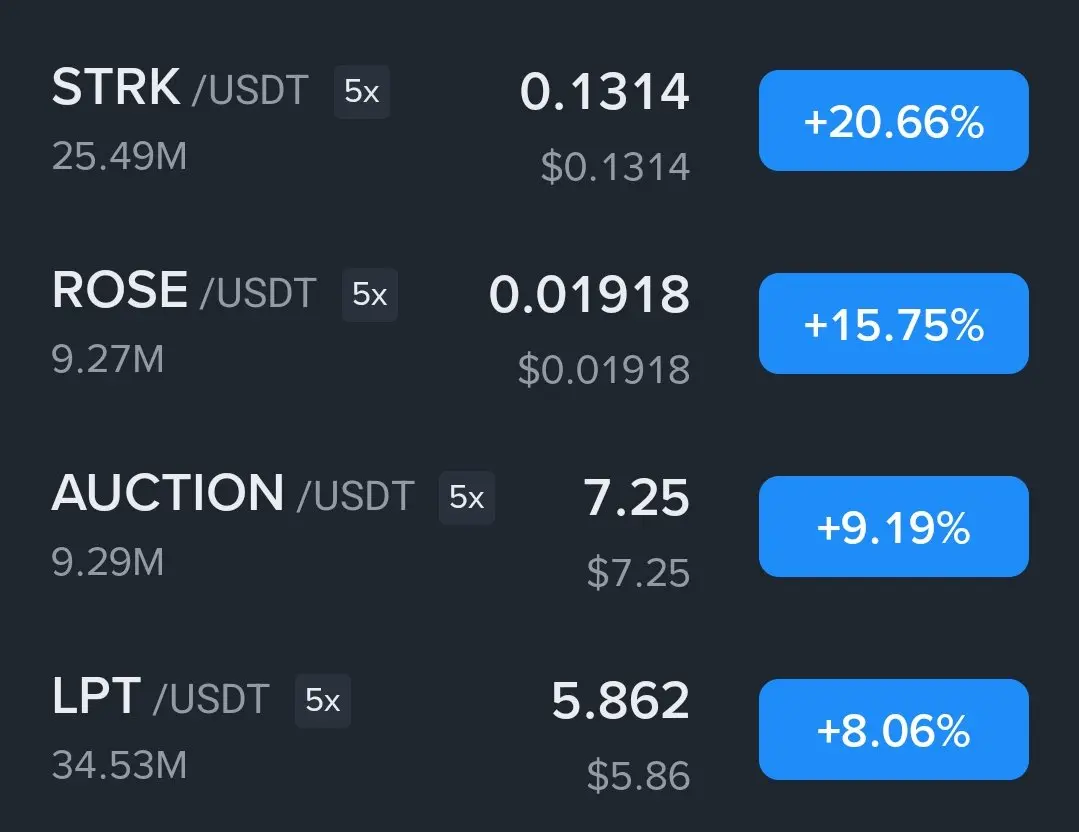The width and height of the screenshot is (1079, 832).
Task: Tap the +20.66% change button
Action: click(x=894, y=120)
